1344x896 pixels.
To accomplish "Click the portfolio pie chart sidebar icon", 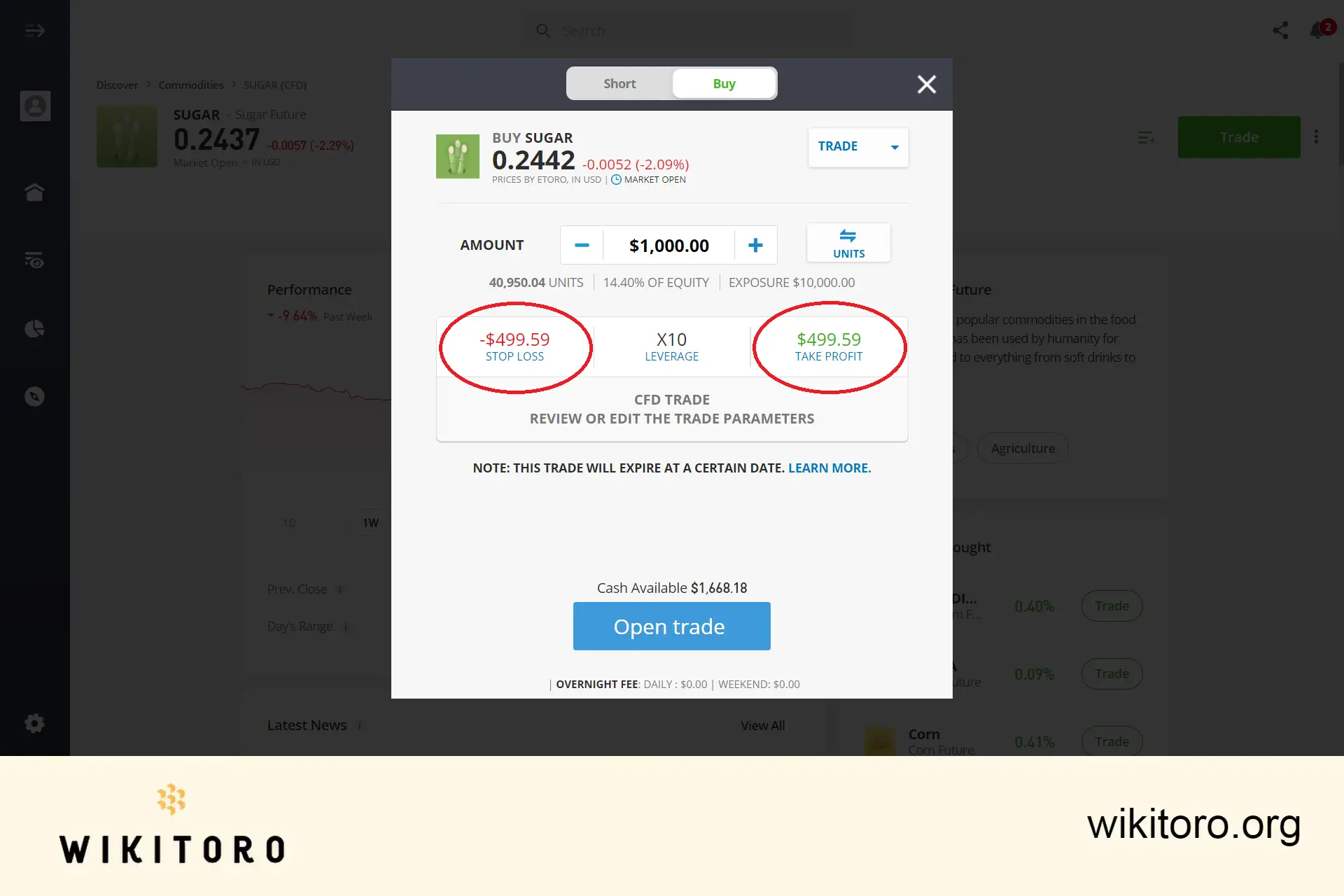I will coord(35,328).
